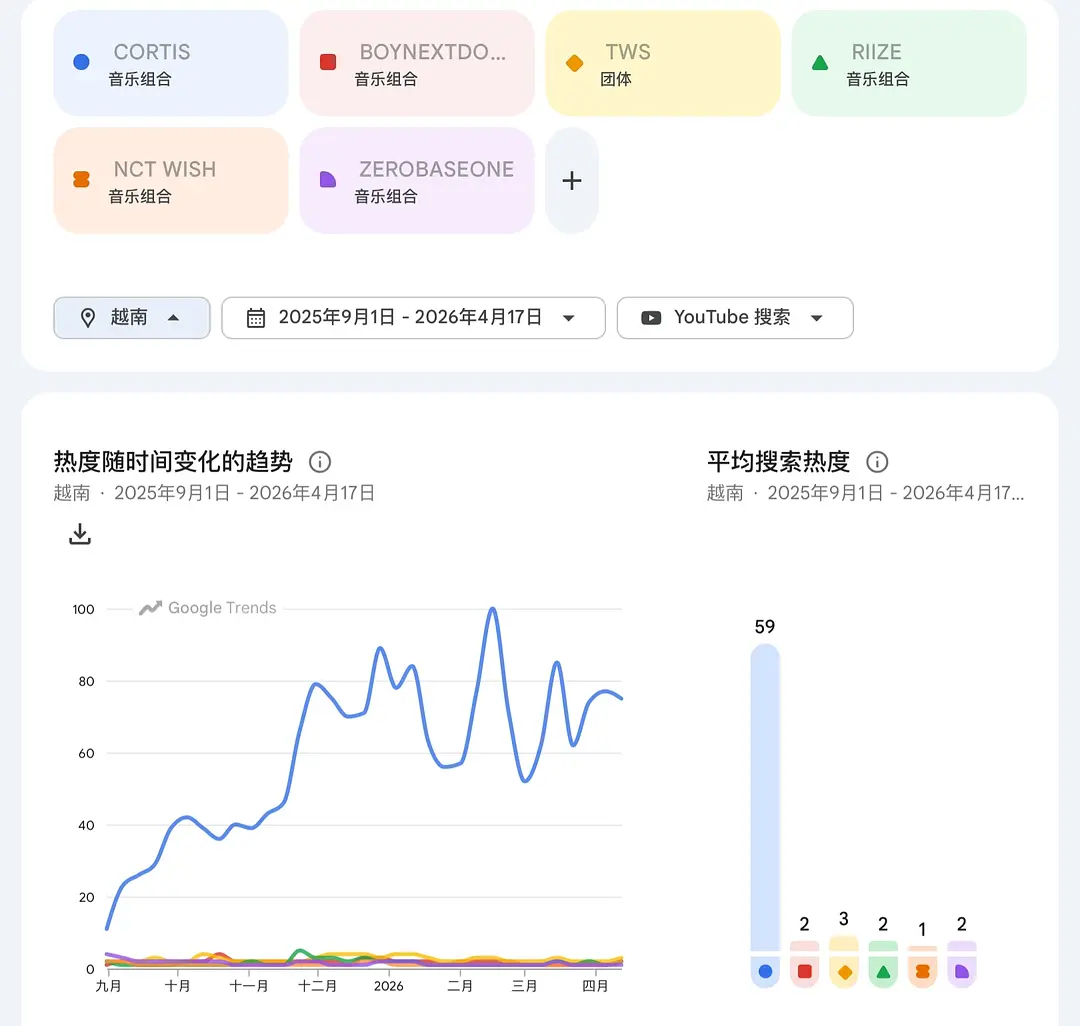This screenshot has width=1080, height=1026.
Task: Select the ZEROBASEONE search term card
Action: click(417, 180)
